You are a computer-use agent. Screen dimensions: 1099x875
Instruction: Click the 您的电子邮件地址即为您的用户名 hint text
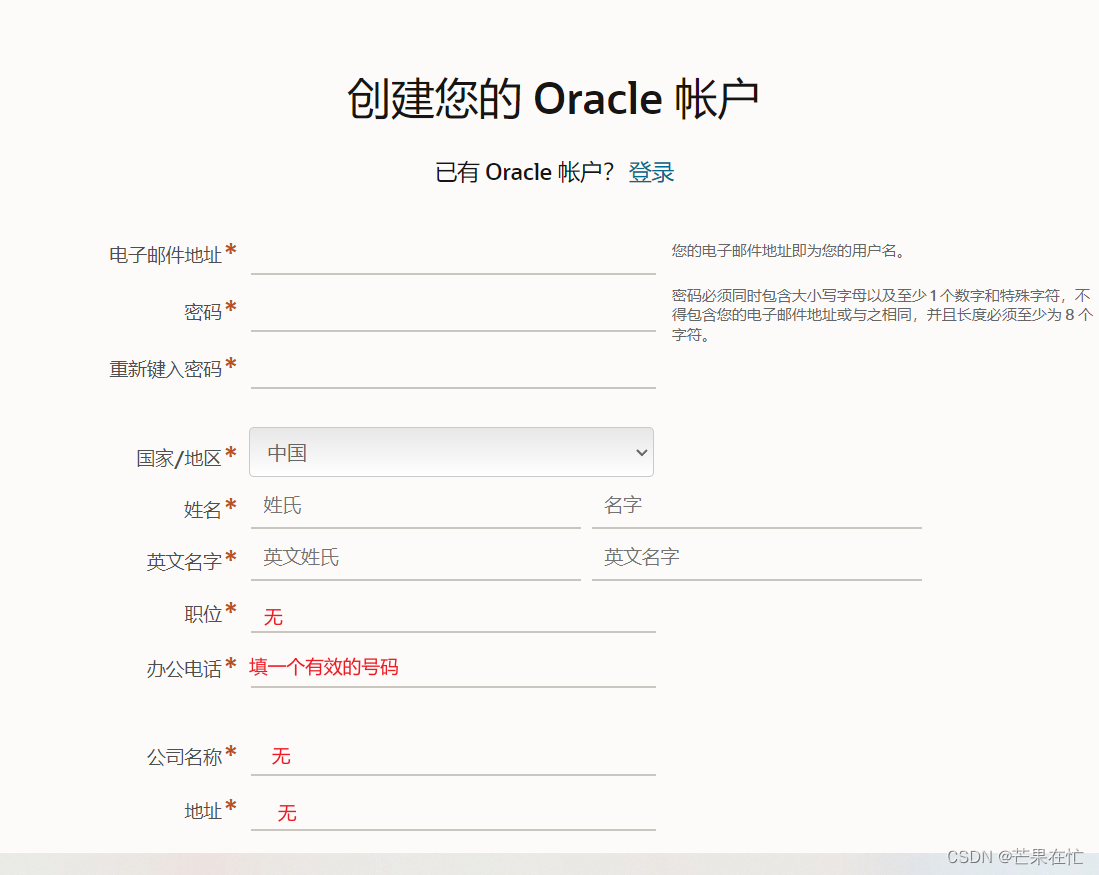click(789, 251)
